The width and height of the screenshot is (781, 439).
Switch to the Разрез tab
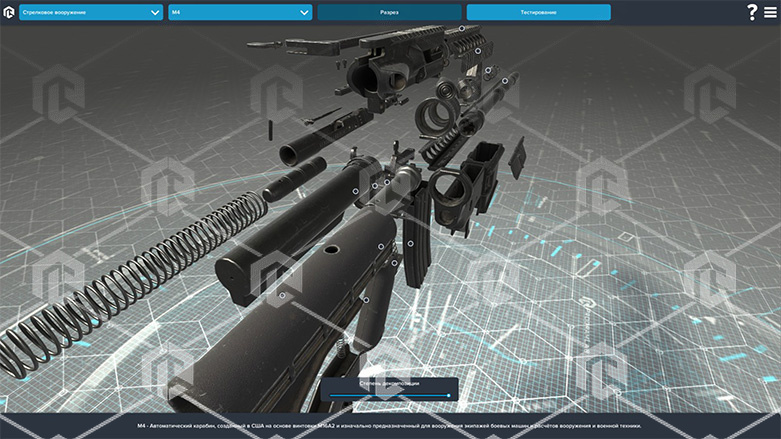(x=389, y=12)
